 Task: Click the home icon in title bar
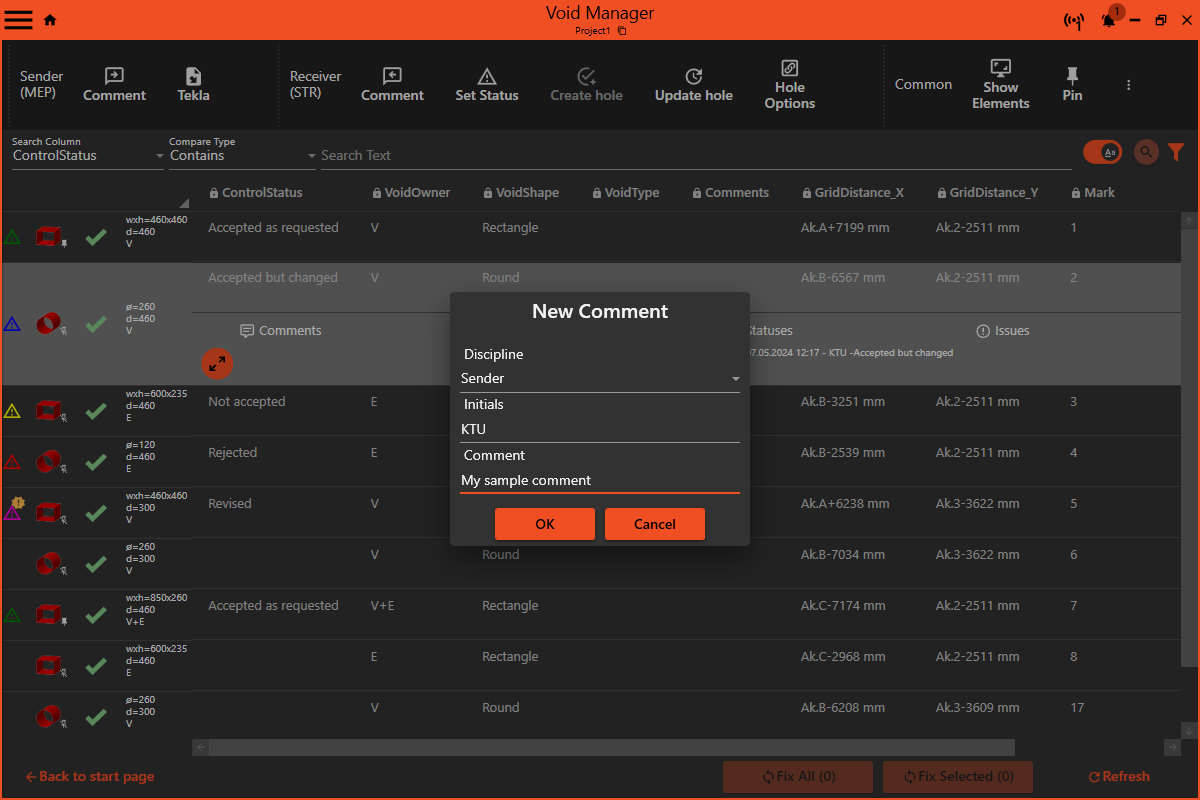coord(50,20)
